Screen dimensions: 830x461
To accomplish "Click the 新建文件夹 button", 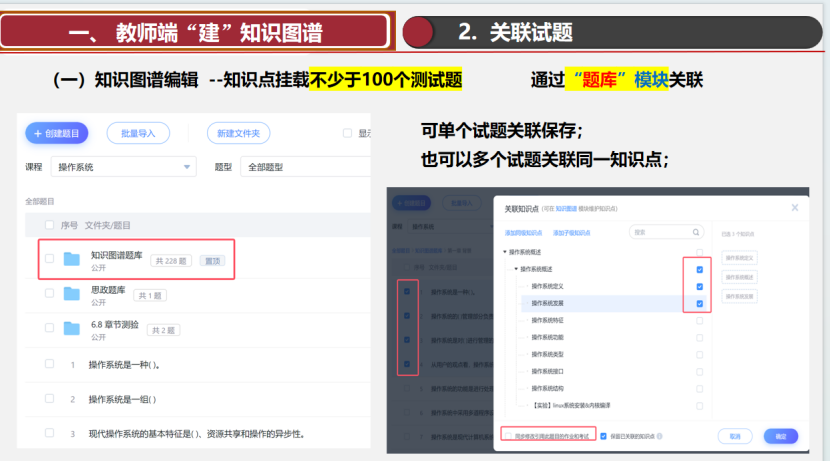I will (x=238, y=133).
